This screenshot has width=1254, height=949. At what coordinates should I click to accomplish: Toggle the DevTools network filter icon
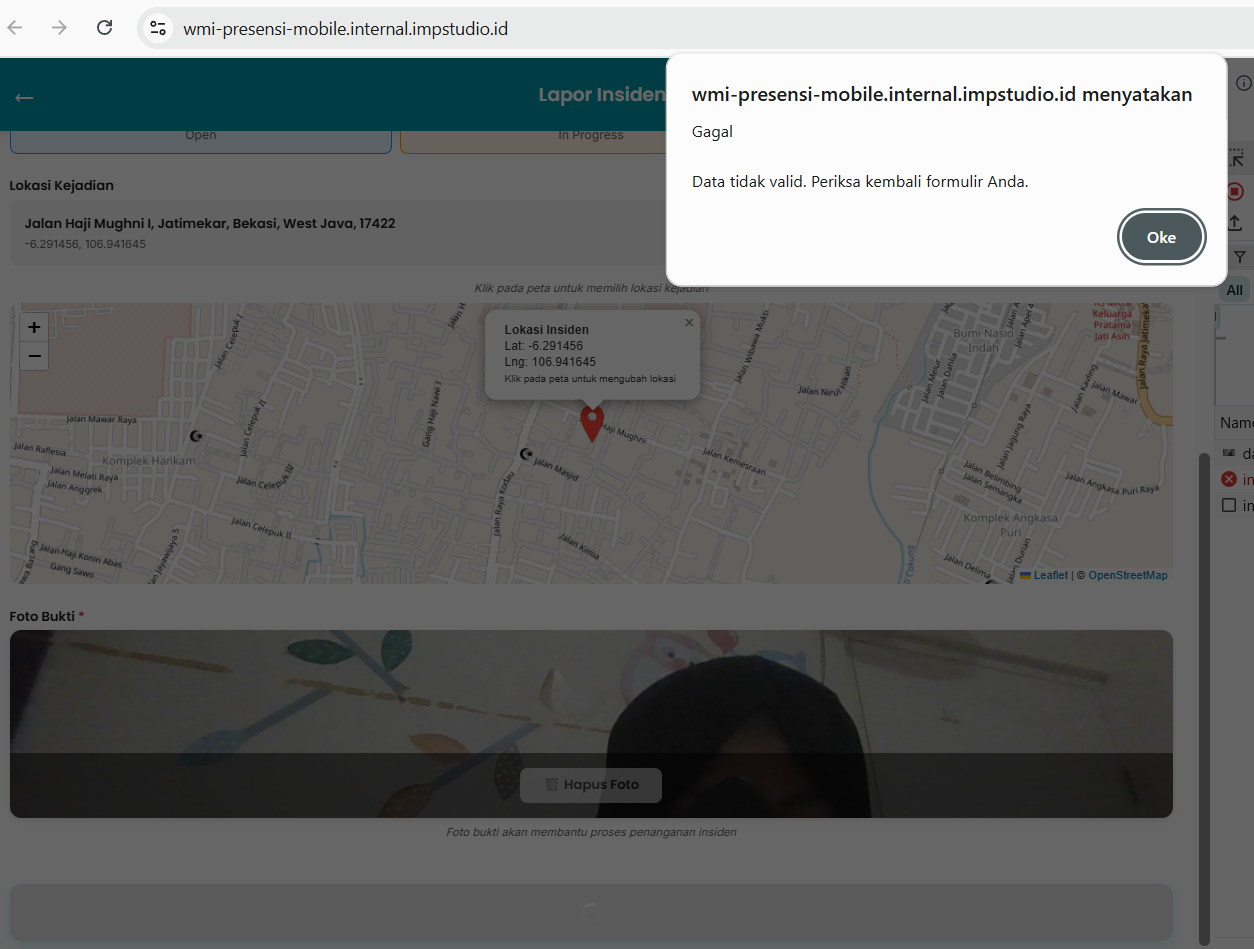pos(1239,257)
